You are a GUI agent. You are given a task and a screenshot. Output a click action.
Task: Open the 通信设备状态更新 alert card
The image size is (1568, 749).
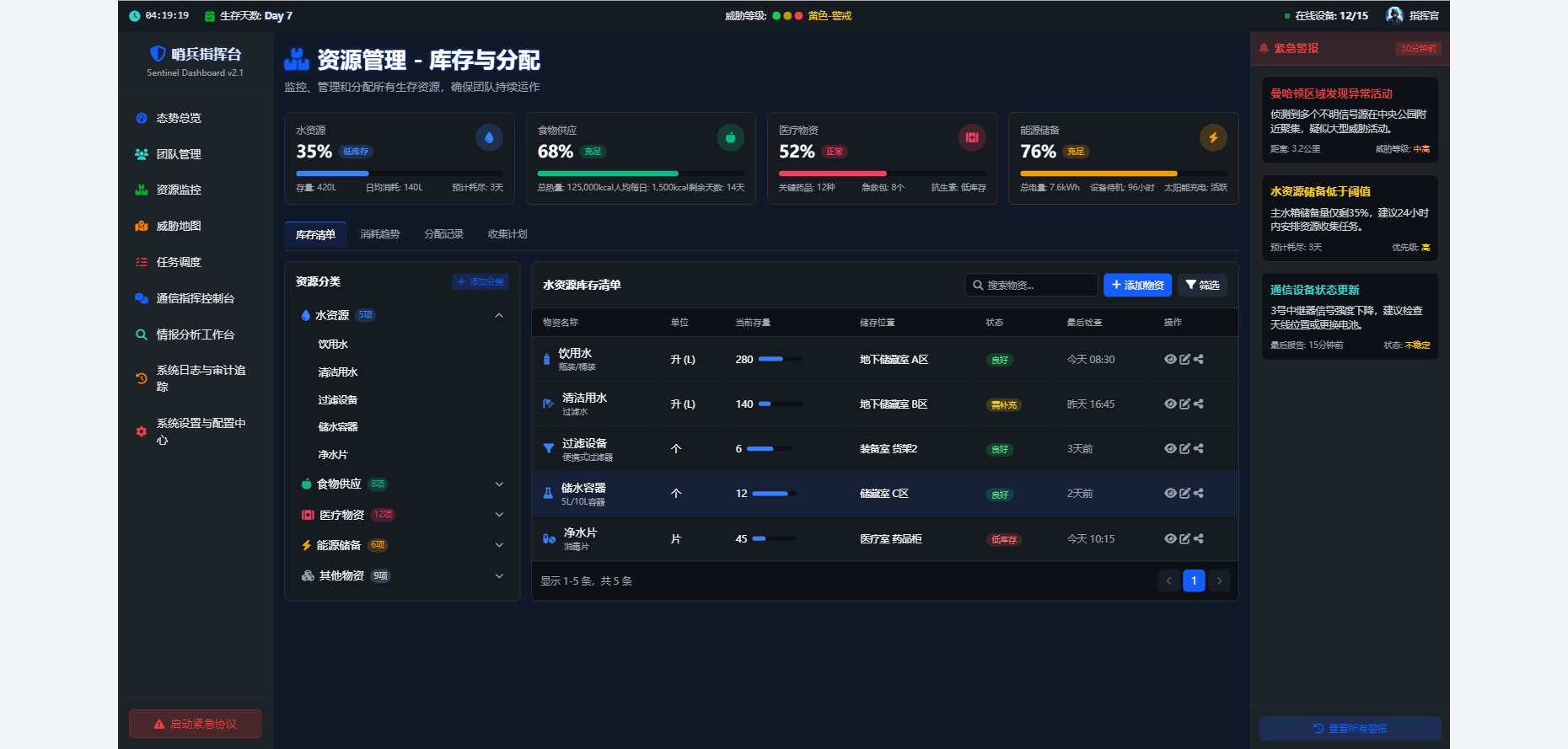(x=1350, y=316)
